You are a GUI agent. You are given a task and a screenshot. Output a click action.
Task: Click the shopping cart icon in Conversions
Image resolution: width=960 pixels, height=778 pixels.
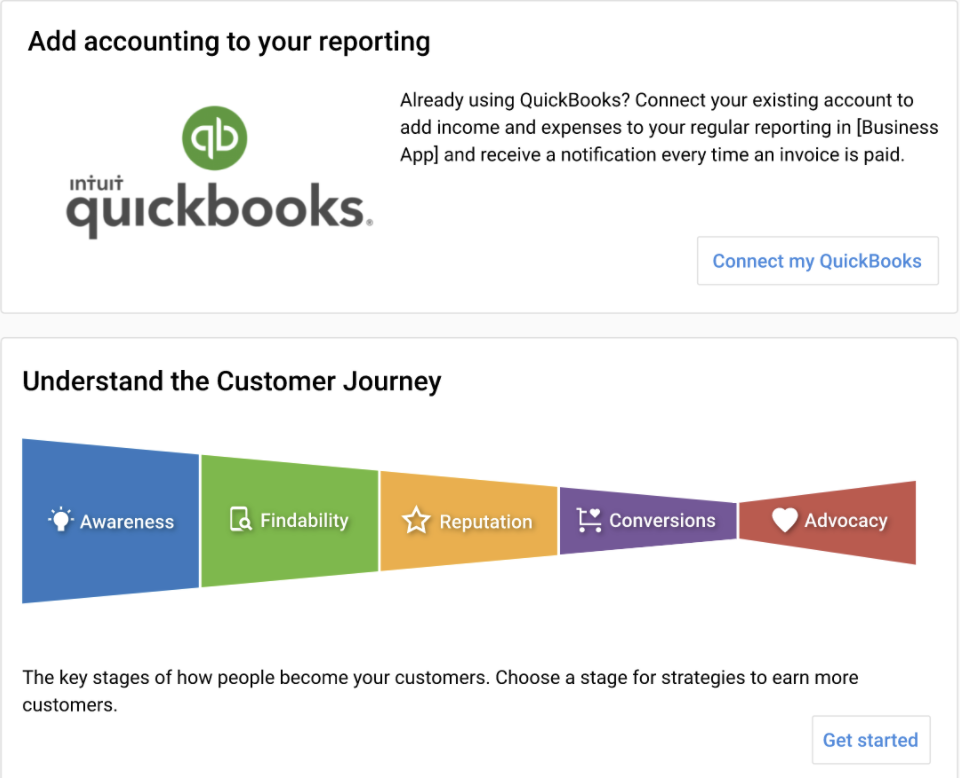coord(589,520)
